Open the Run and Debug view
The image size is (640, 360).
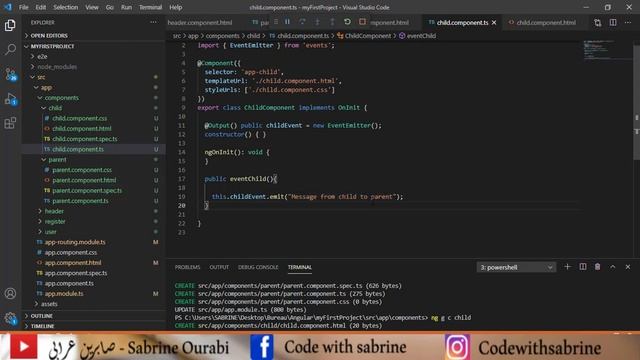(10, 99)
